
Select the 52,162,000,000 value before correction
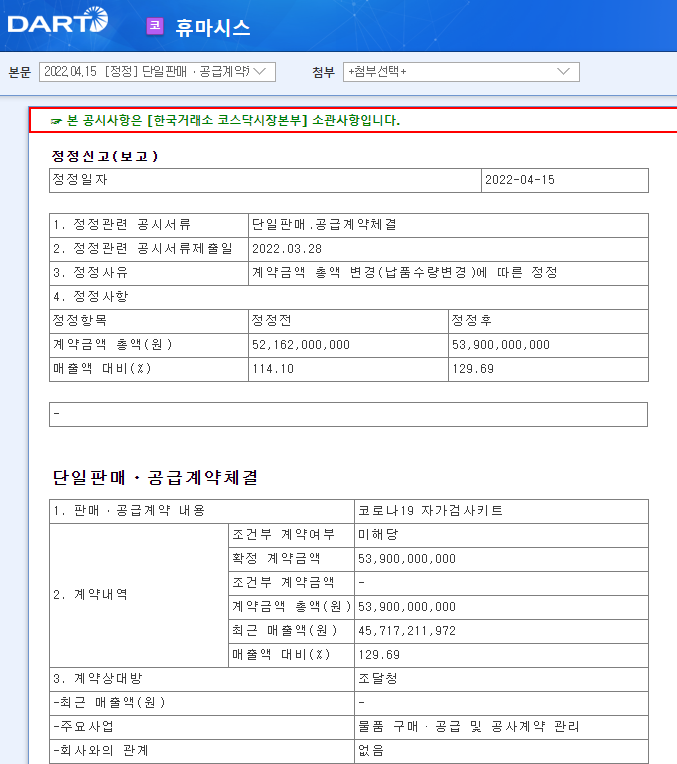click(x=348, y=345)
